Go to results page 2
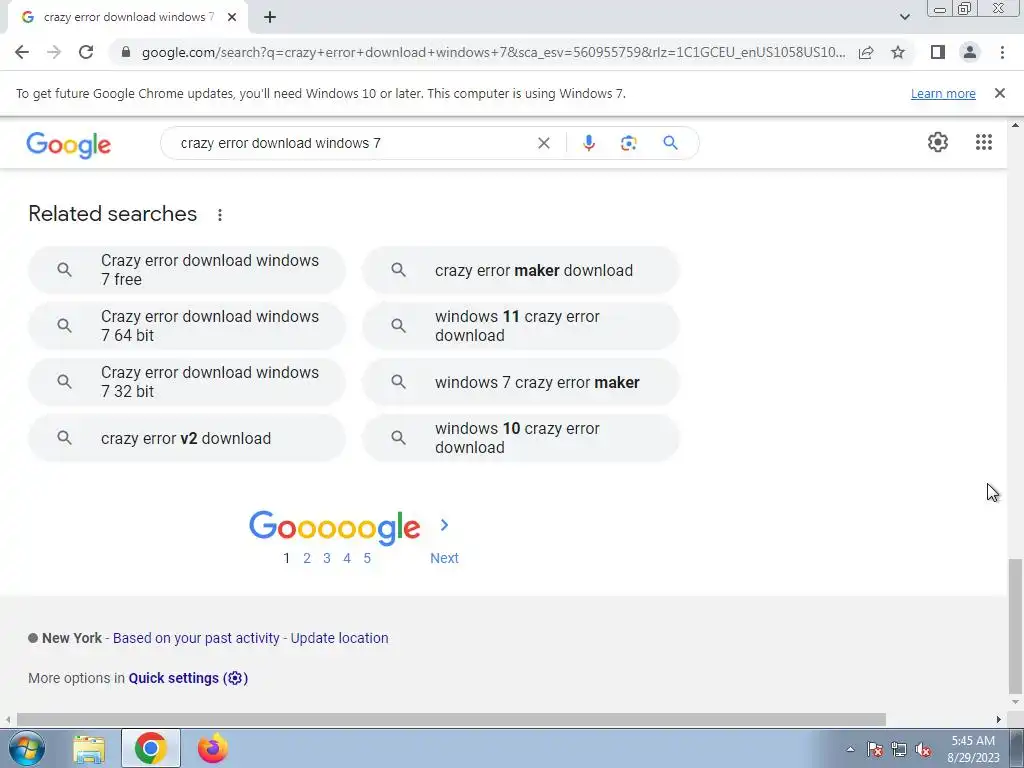 (307, 558)
